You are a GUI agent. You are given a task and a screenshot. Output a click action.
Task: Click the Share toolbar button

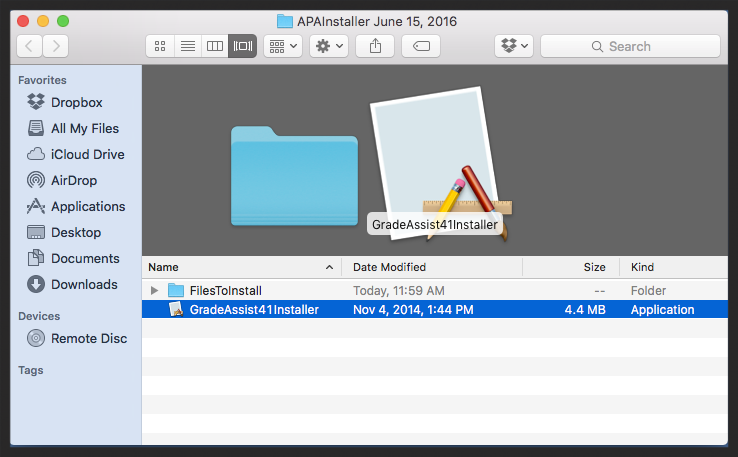pyautogui.click(x=375, y=46)
